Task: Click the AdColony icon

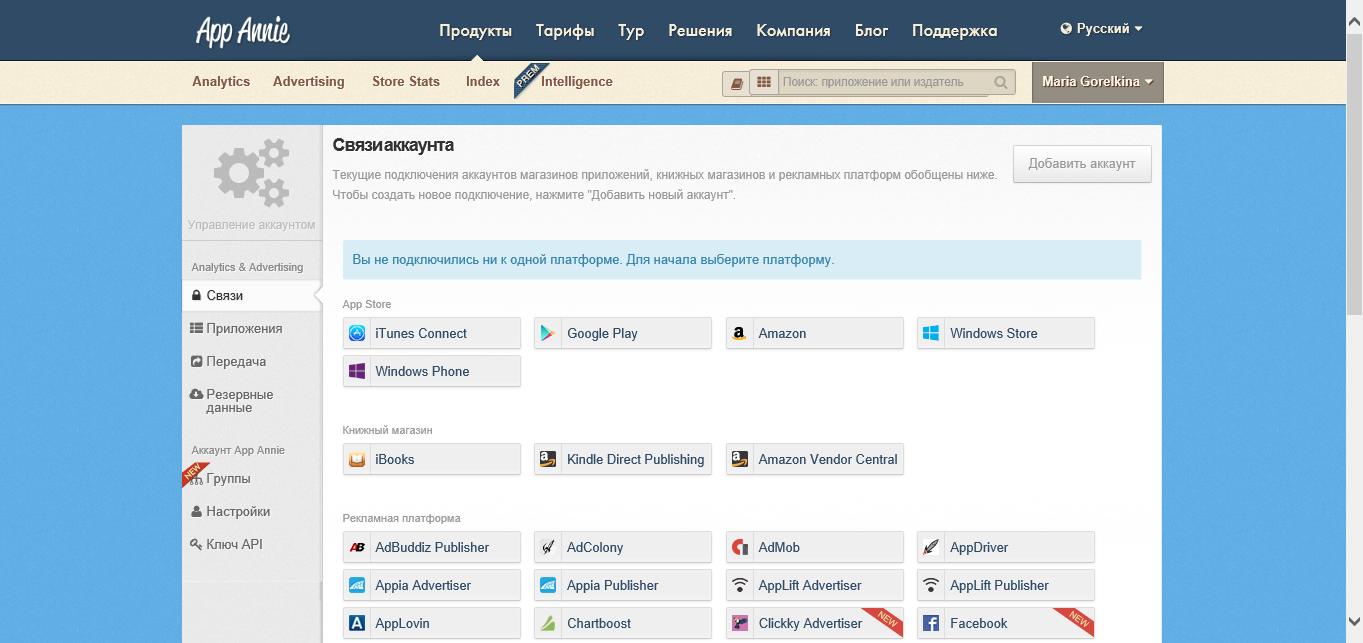Action: (548, 547)
